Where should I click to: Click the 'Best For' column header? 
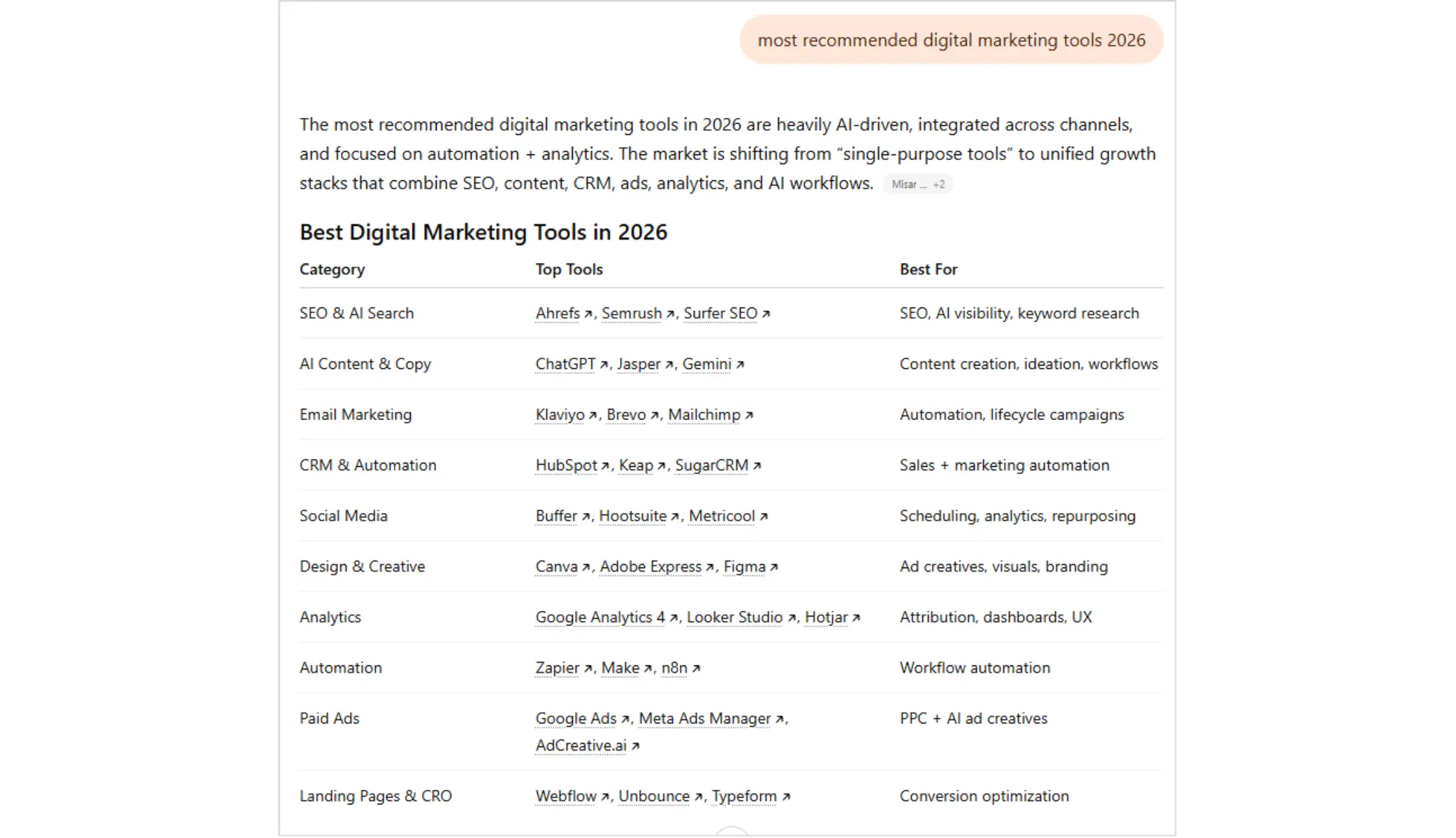tap(928, 269)
